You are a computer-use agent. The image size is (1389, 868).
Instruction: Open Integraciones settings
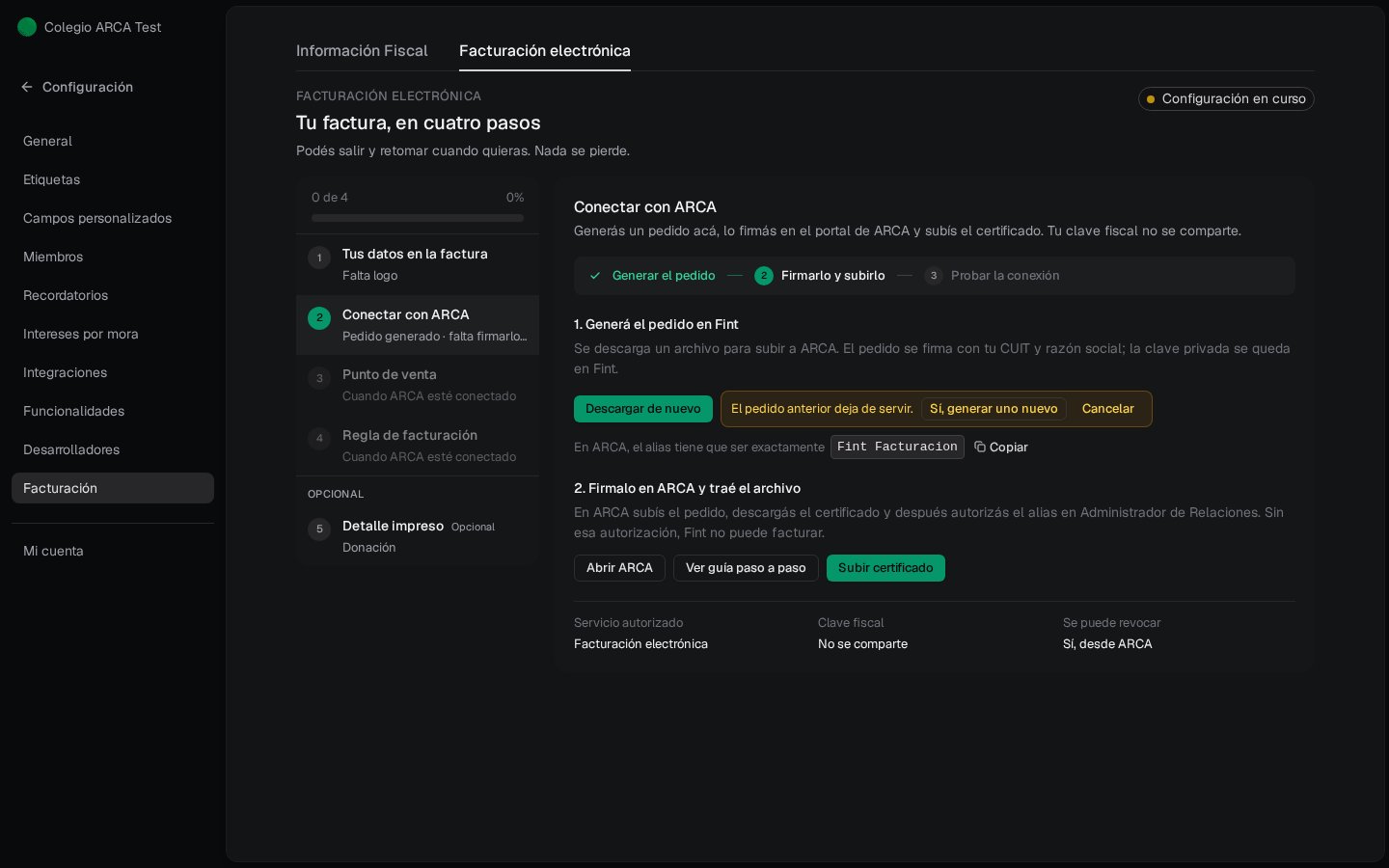[x=113, y=372]
